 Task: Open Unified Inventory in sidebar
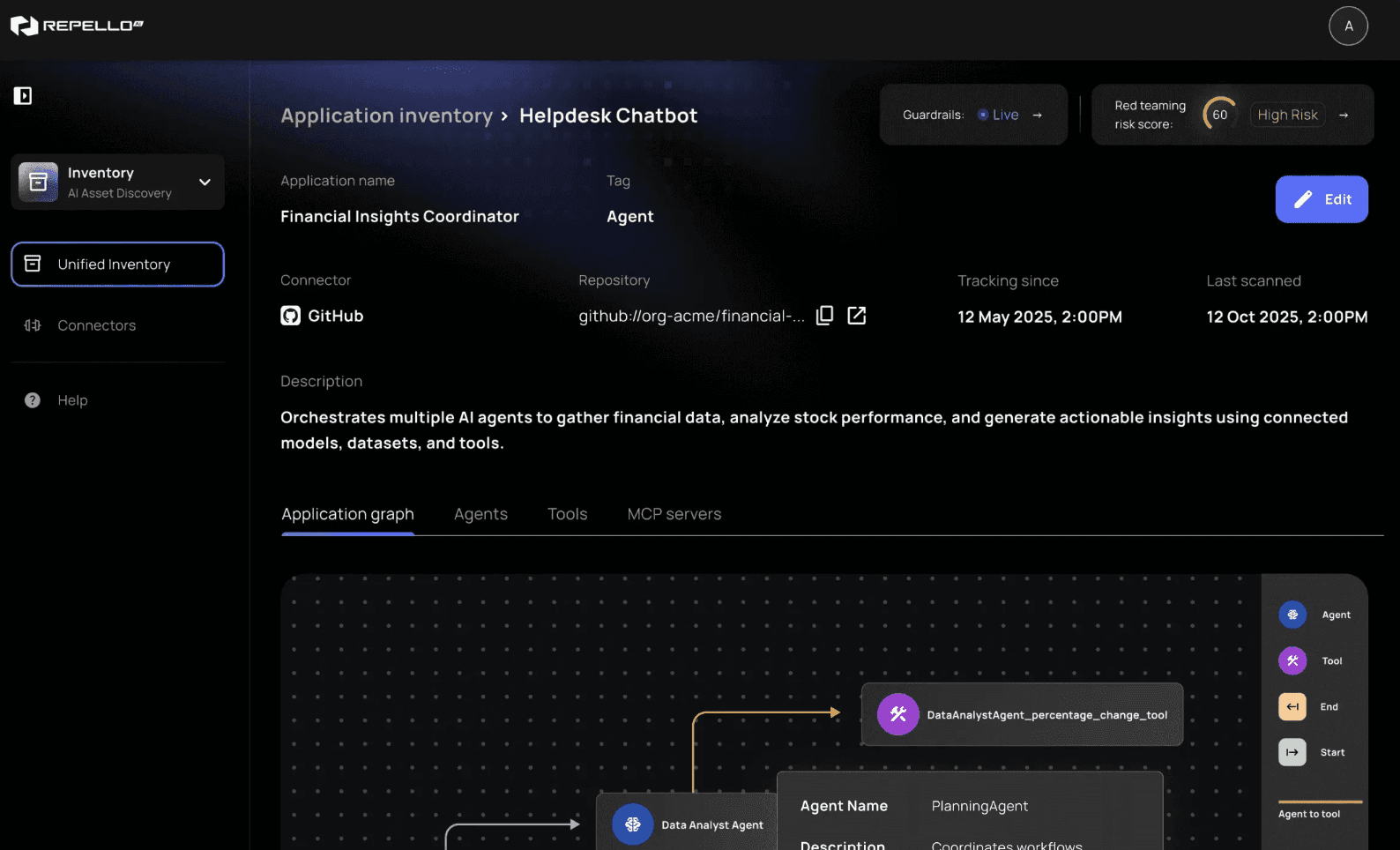pyautogui.click(x=117, y=264)
